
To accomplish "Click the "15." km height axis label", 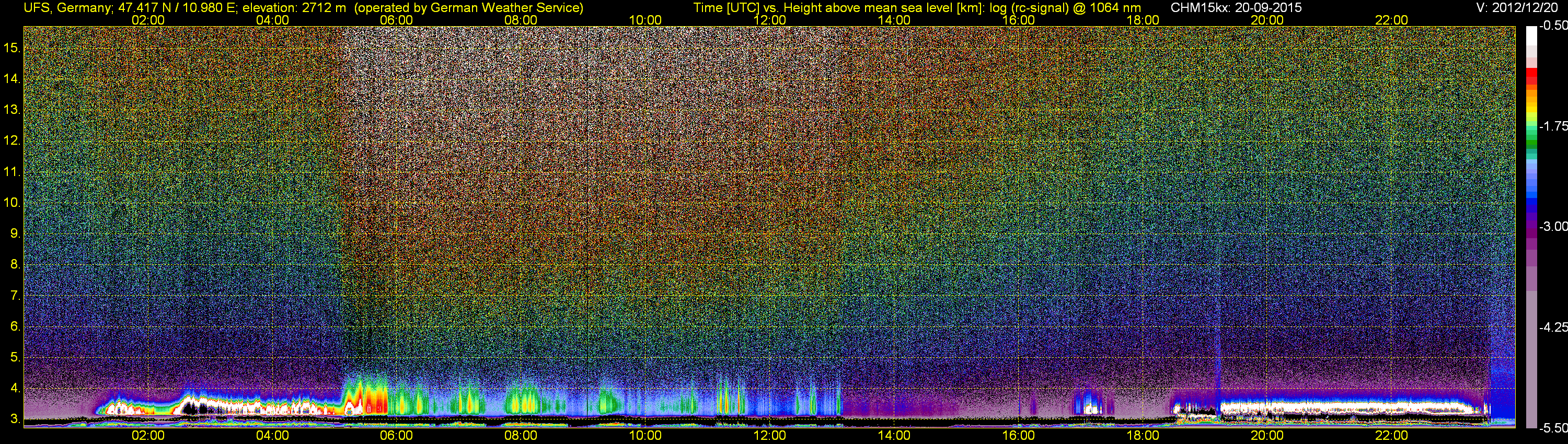I will [x=12, y=48].
